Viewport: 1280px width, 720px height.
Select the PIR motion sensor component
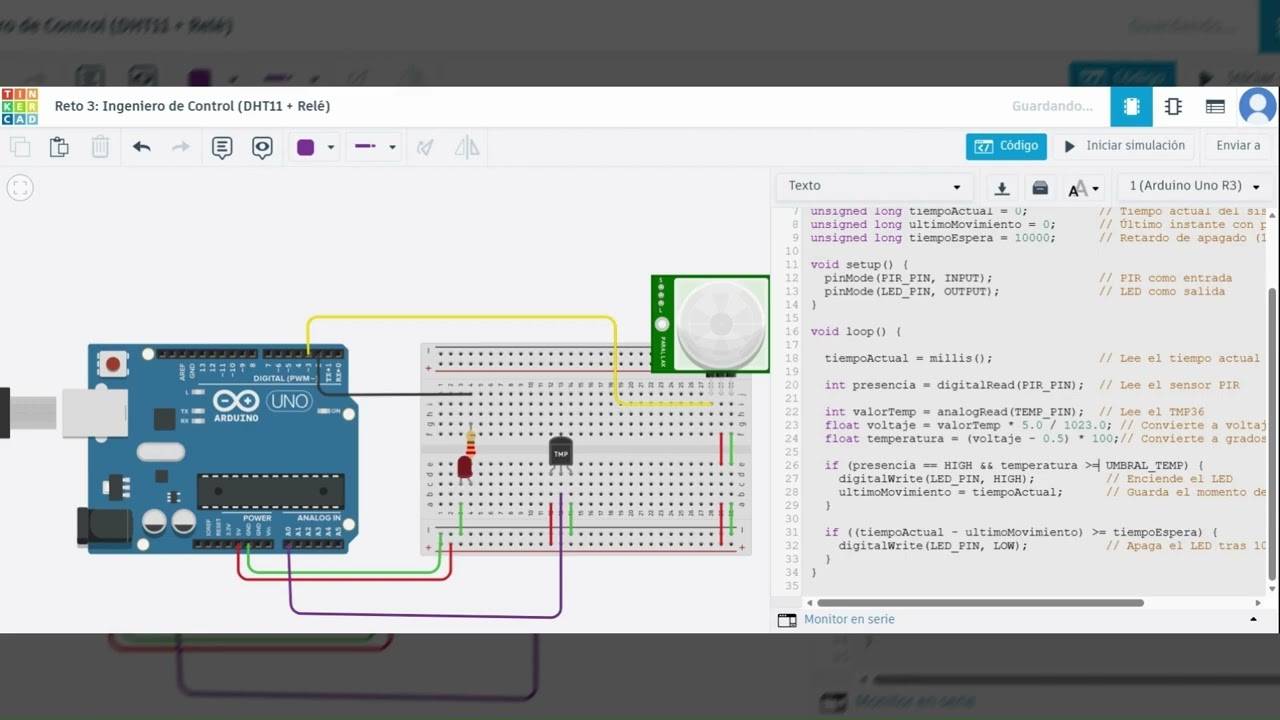(x=710, y=325)
